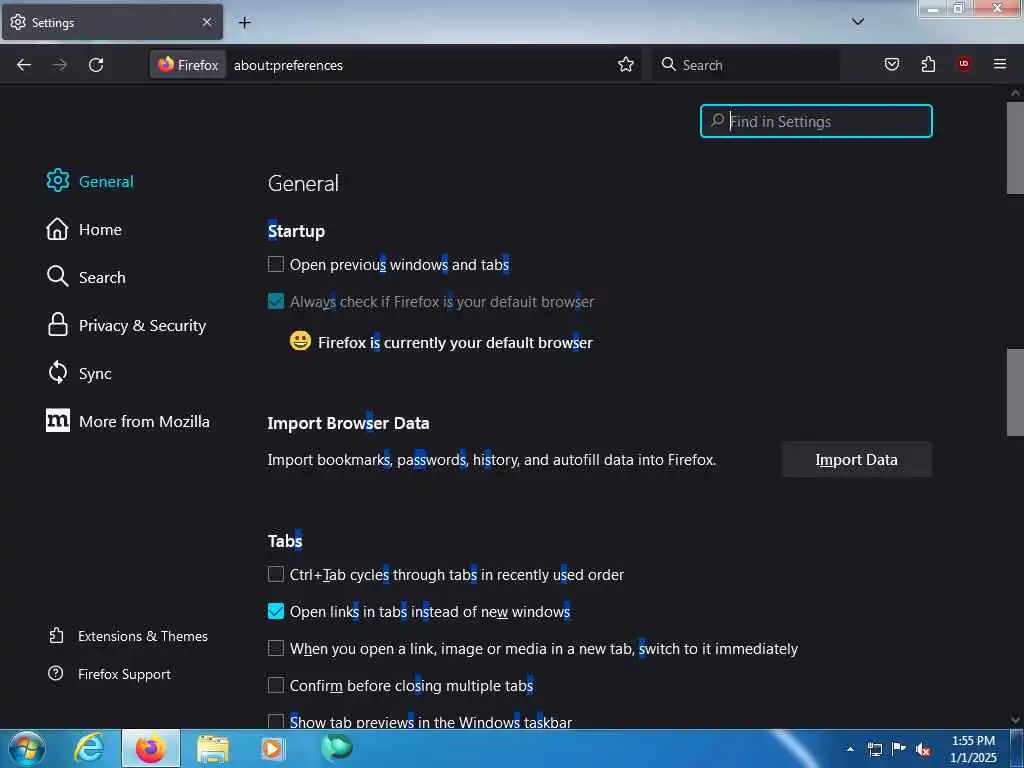Click the Firefox taskbar button

click(x=151, y=748)
